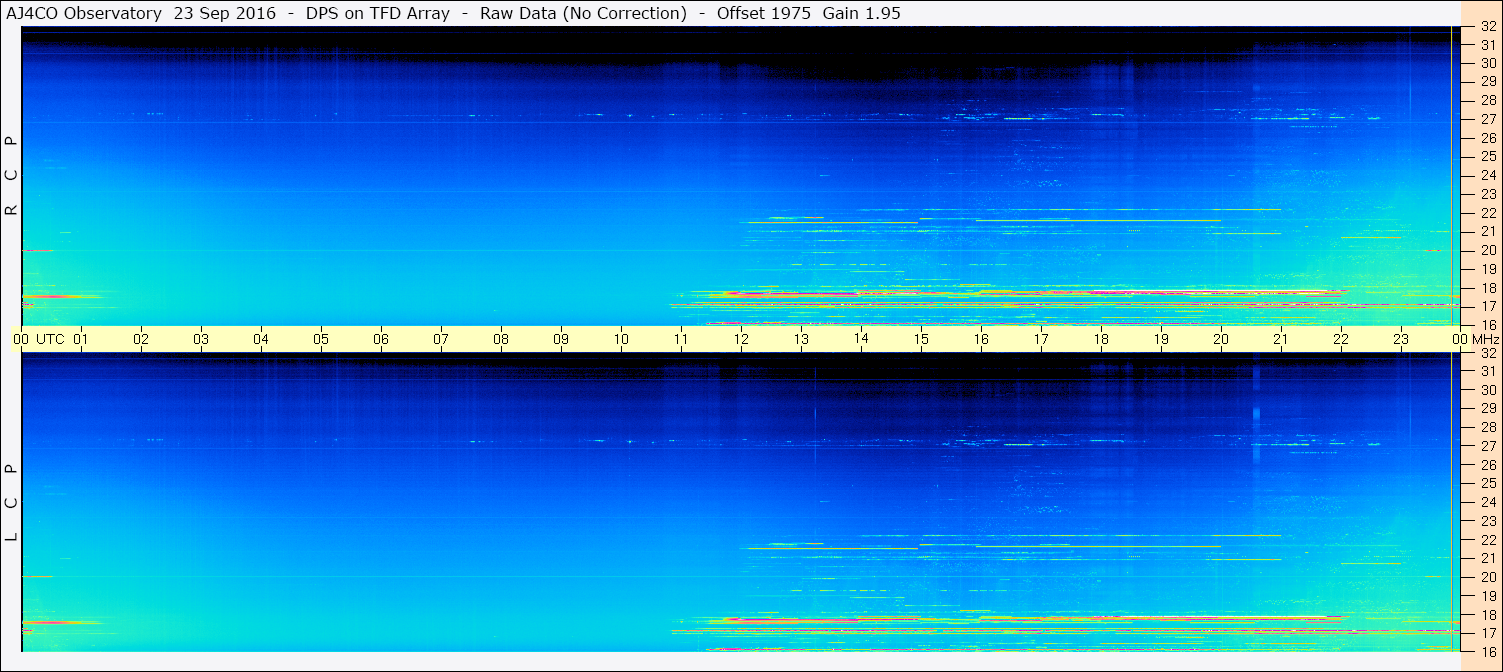Click 'Offset 1975' value in header
Image resolution: width=1503 pixels, height=672 pixels.
click(x=765, y=13)
